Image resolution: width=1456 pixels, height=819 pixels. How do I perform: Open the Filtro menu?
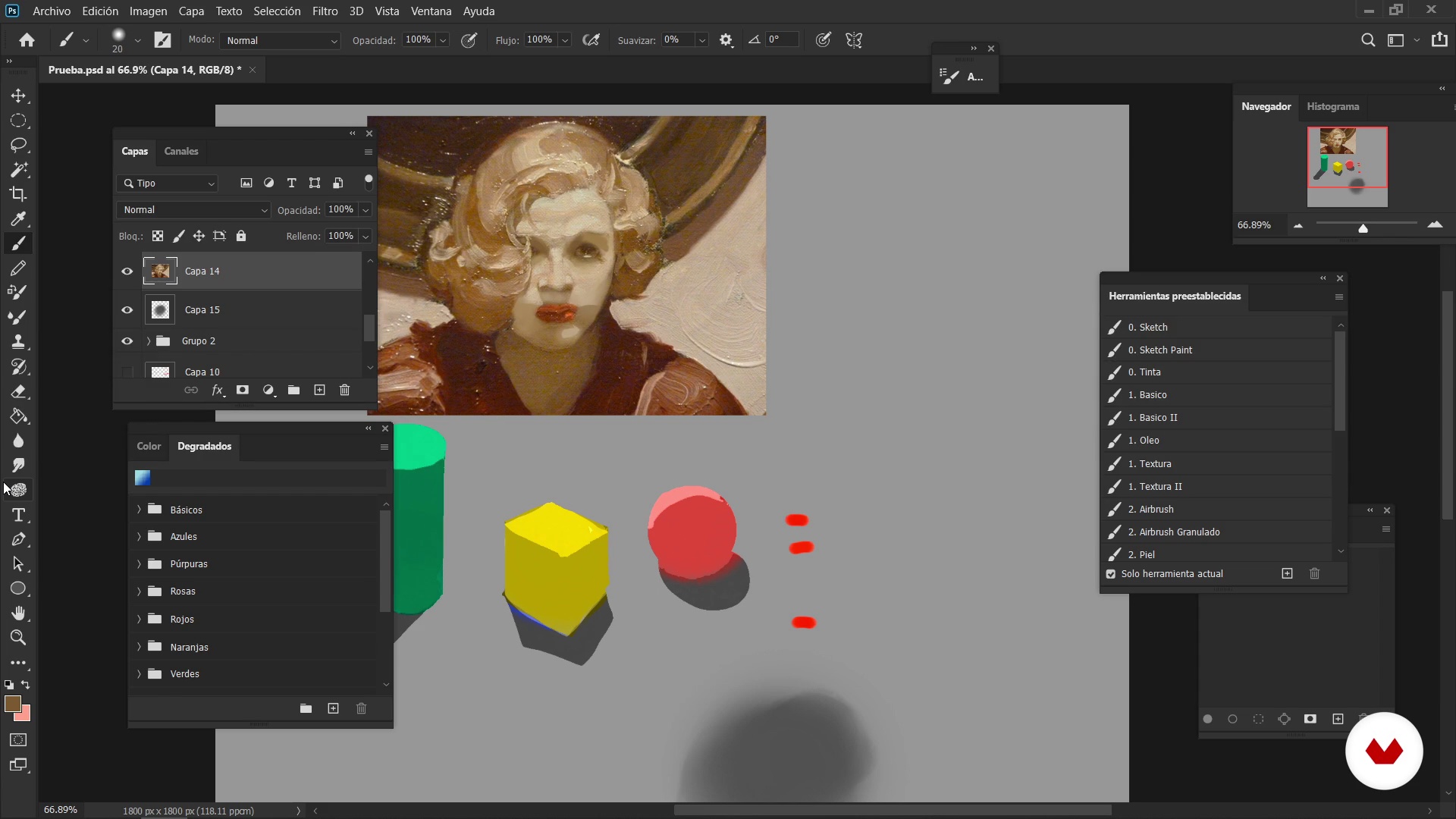[325, 11]
